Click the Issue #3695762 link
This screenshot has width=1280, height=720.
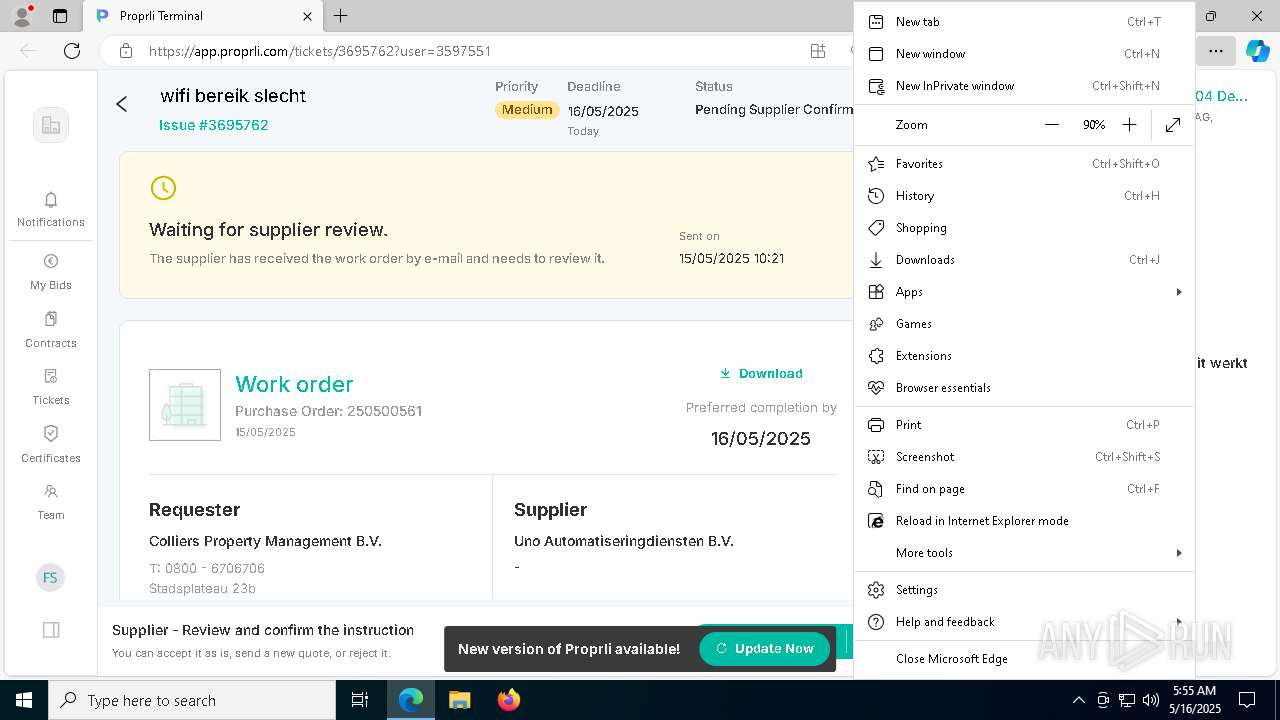214,125
